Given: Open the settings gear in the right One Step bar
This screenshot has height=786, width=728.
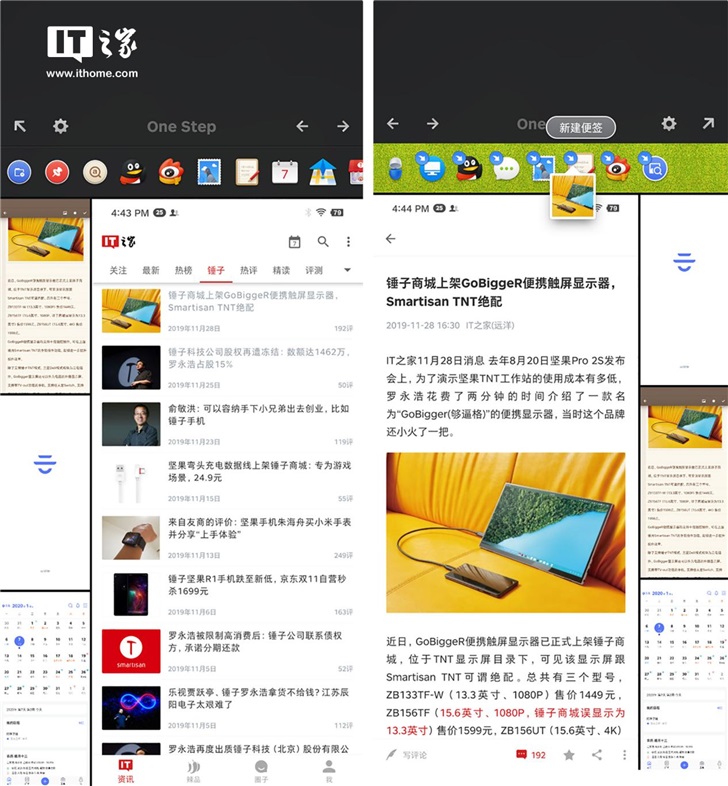Looking at the screenshot, I should [x=669, y=123].
